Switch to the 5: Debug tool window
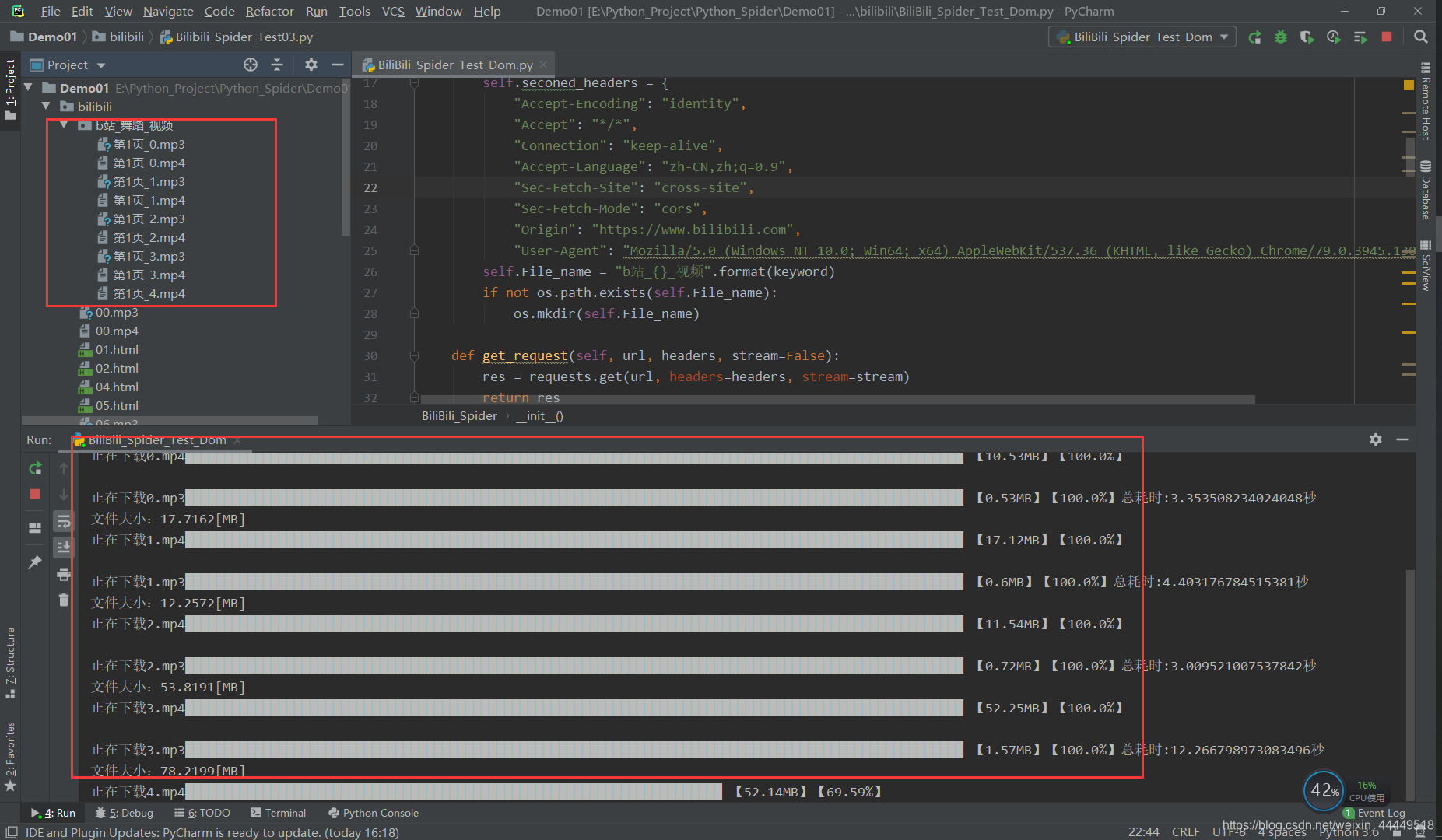This screenshot has height=840, width=1442. [x=124, y=813]
